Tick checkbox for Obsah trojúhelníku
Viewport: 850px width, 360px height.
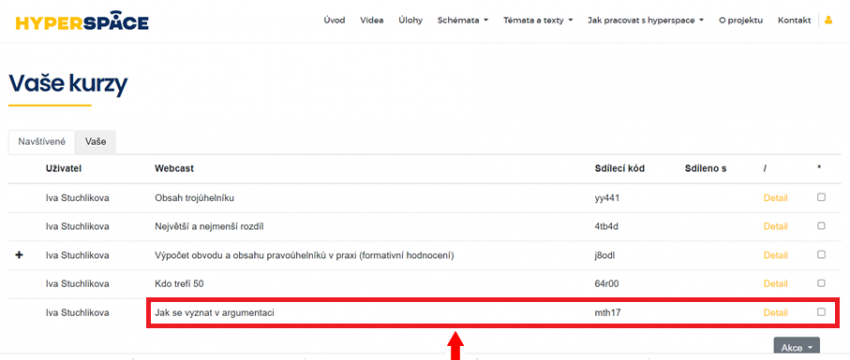click(x=821, y=197)
